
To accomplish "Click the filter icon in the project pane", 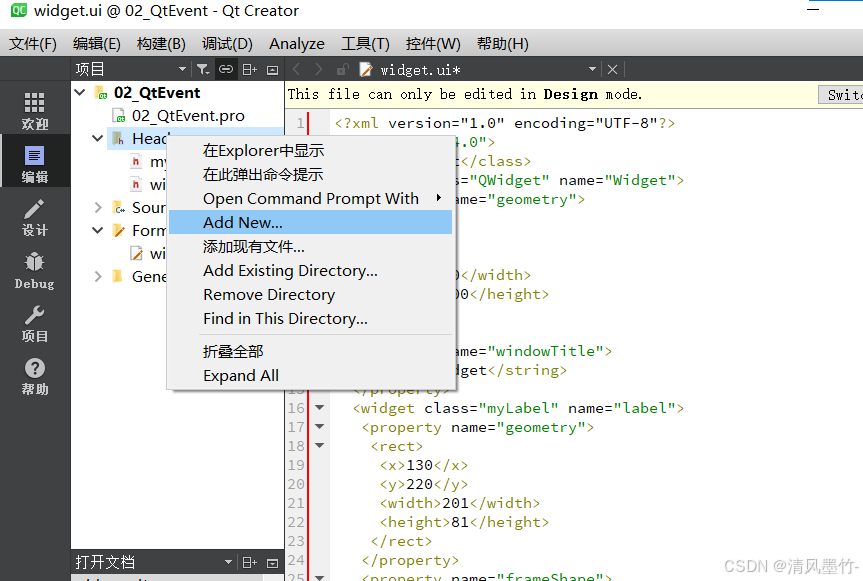I will pos(202,68).
